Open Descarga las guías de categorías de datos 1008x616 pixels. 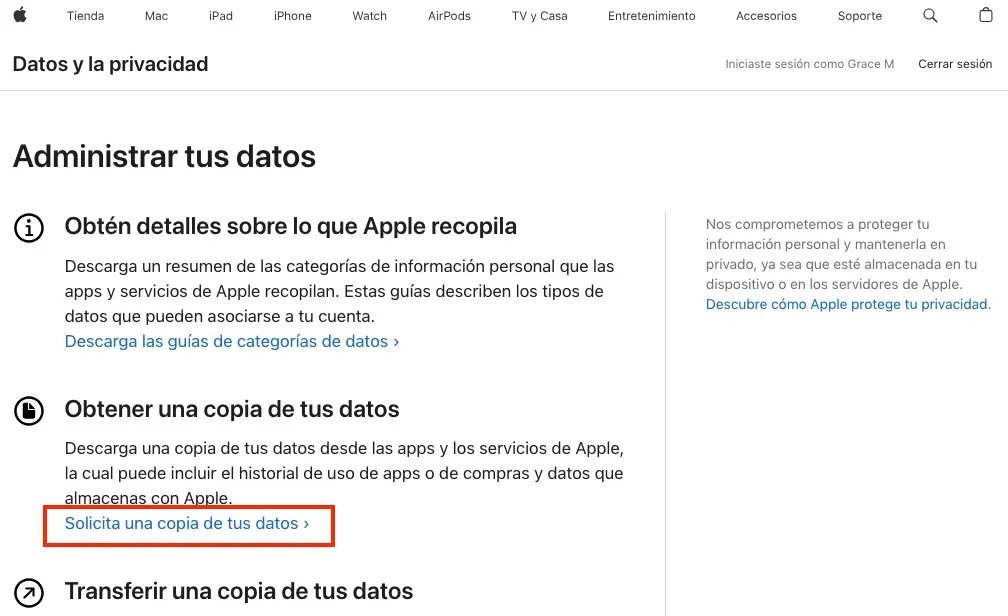(x=231, y=341)
